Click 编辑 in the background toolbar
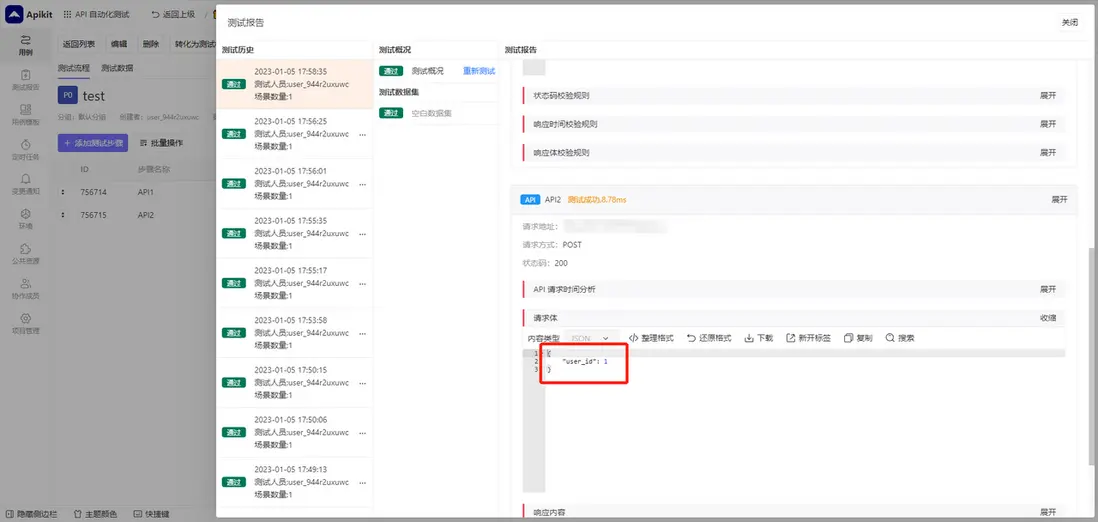 [x=119, y=43]
